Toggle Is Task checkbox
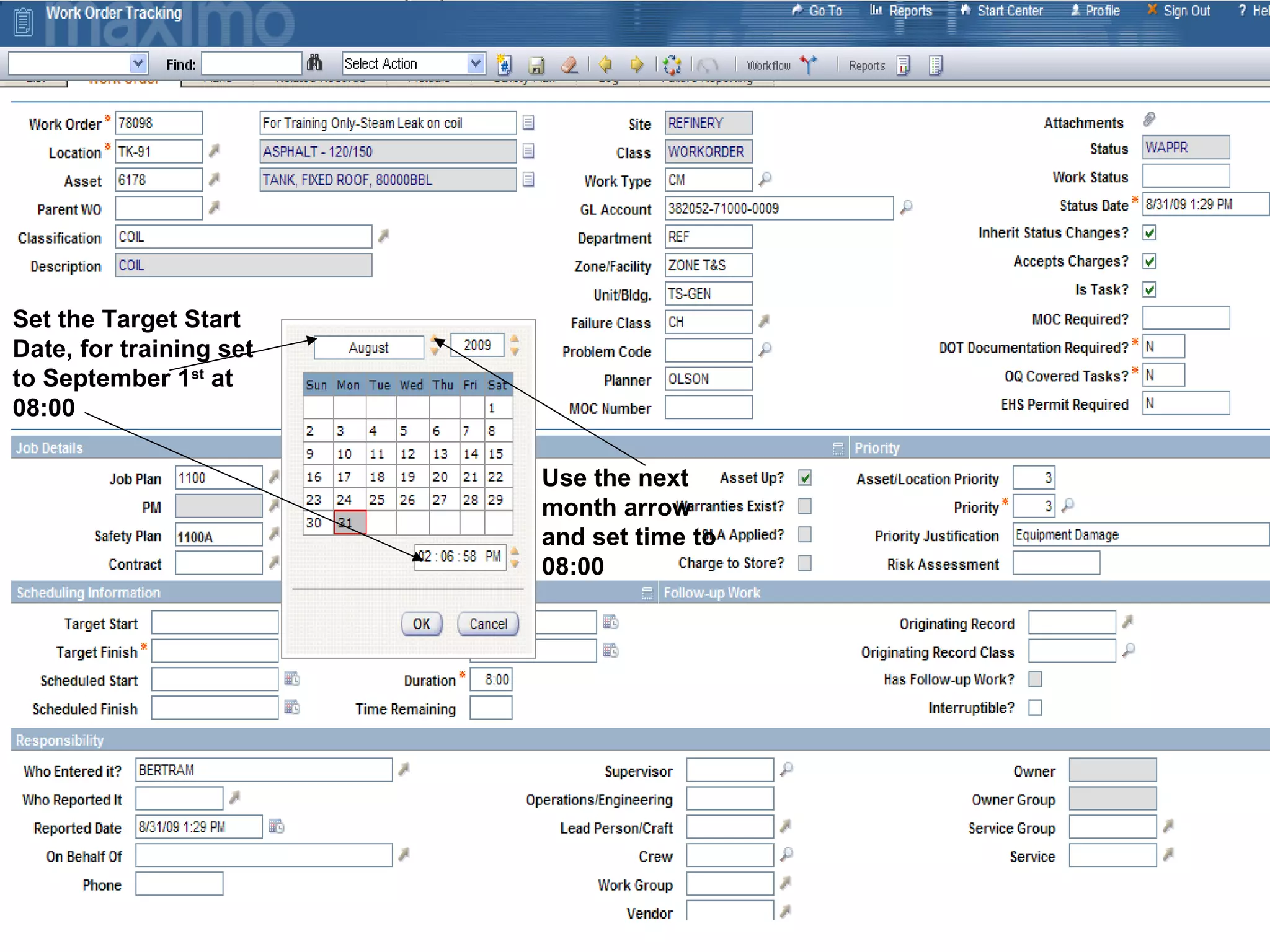Image resolution: width=1270 pixels, height=952 pixels. pyautogui.click(x=1149, y=290)
